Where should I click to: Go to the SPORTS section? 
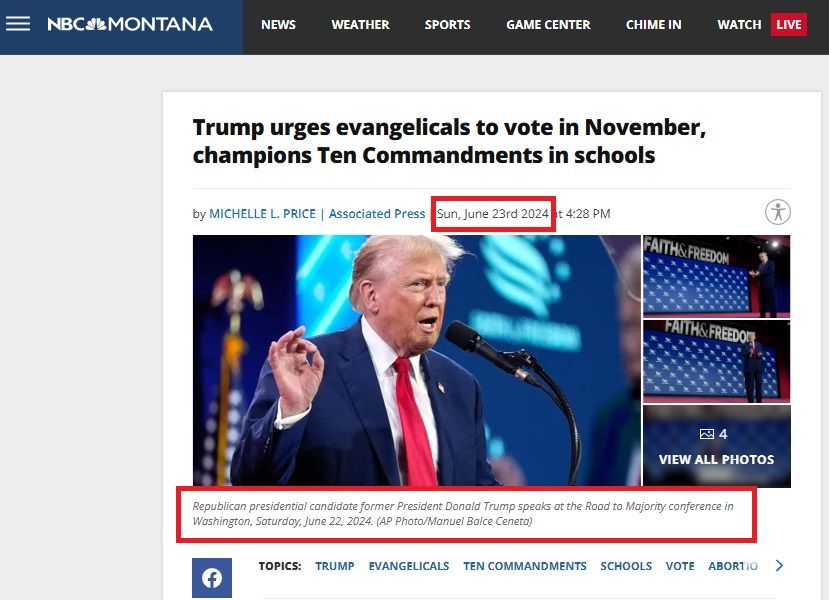447,24
